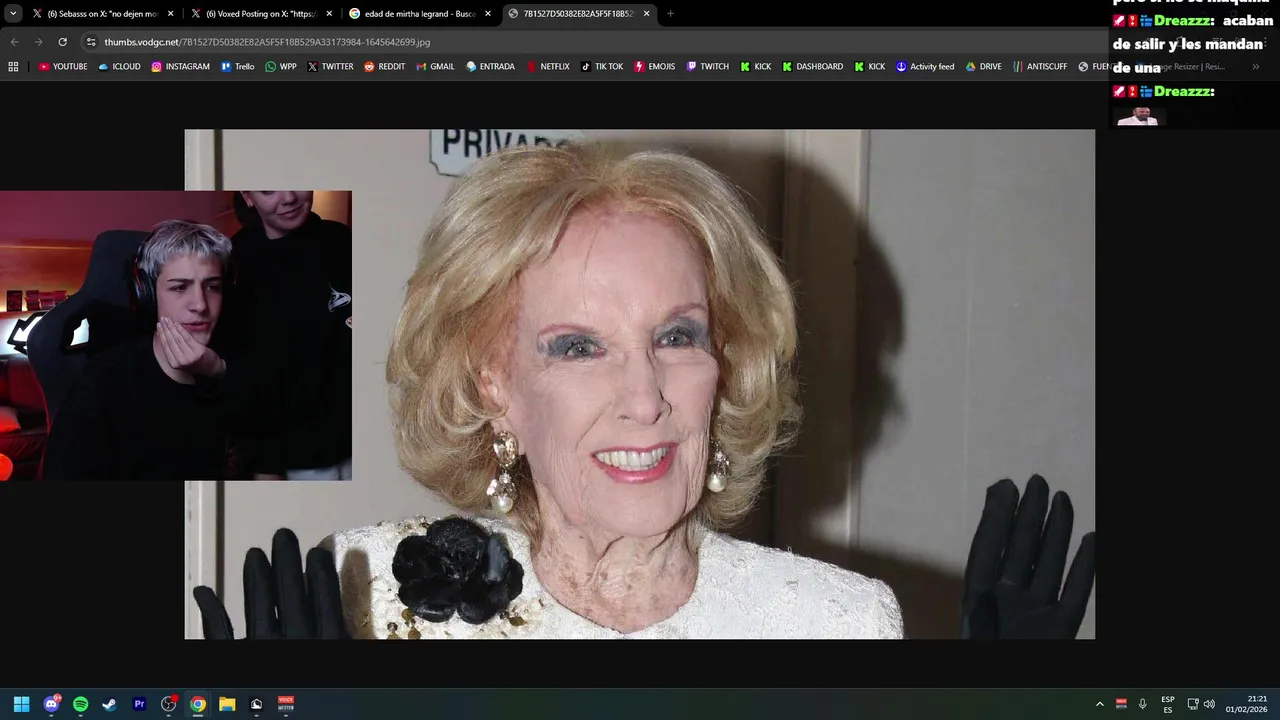The image size is (1280, 720).
Task: Open the GMAIL bookmark
Action: point(435,67)
